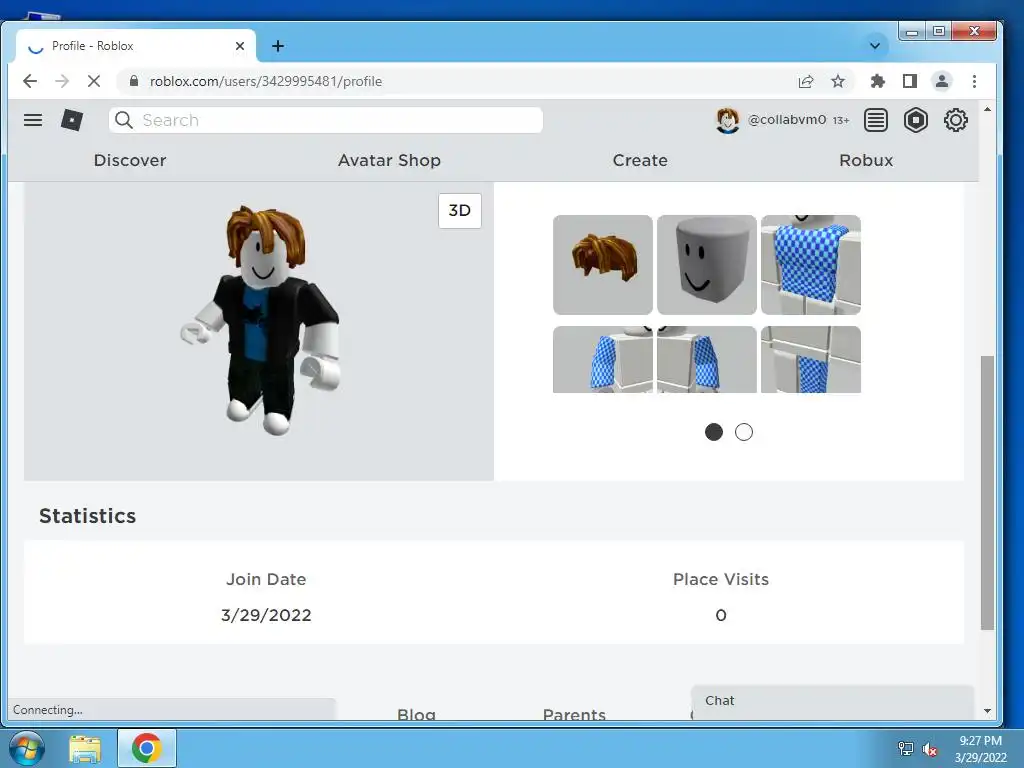This screenshot has height=768, width=1024.
Task: Open the Chrome three-dot menu
Action: pyautogui.click(x=974, y=81)
